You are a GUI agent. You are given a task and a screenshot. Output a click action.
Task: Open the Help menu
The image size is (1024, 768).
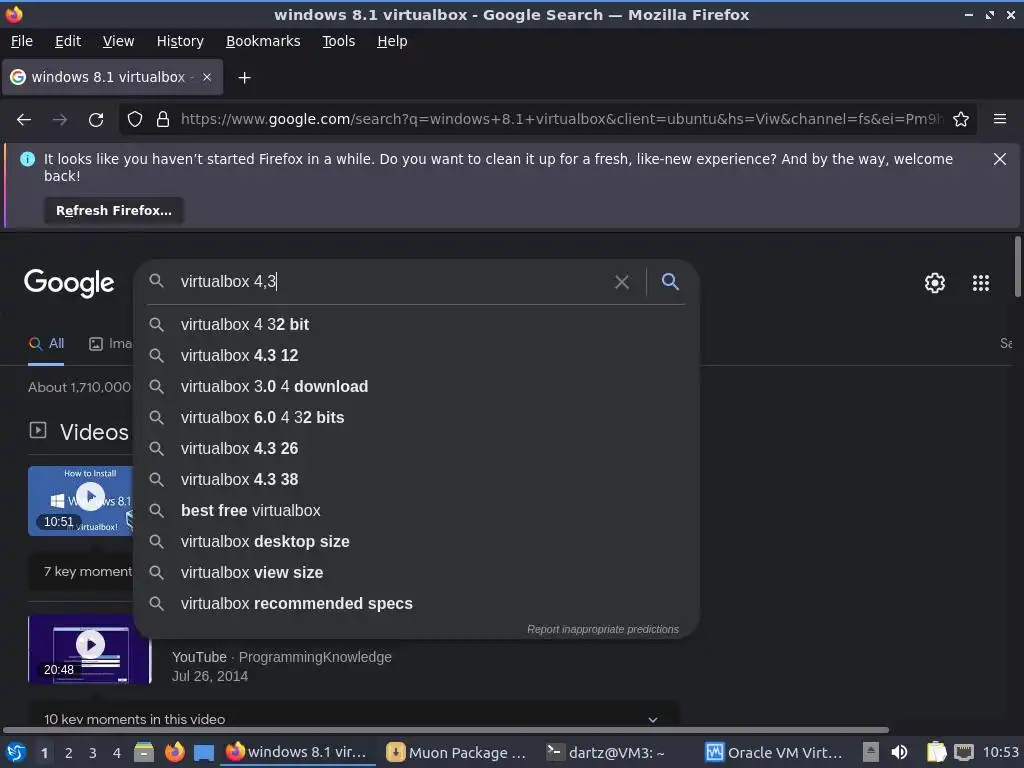pos(392,41)
